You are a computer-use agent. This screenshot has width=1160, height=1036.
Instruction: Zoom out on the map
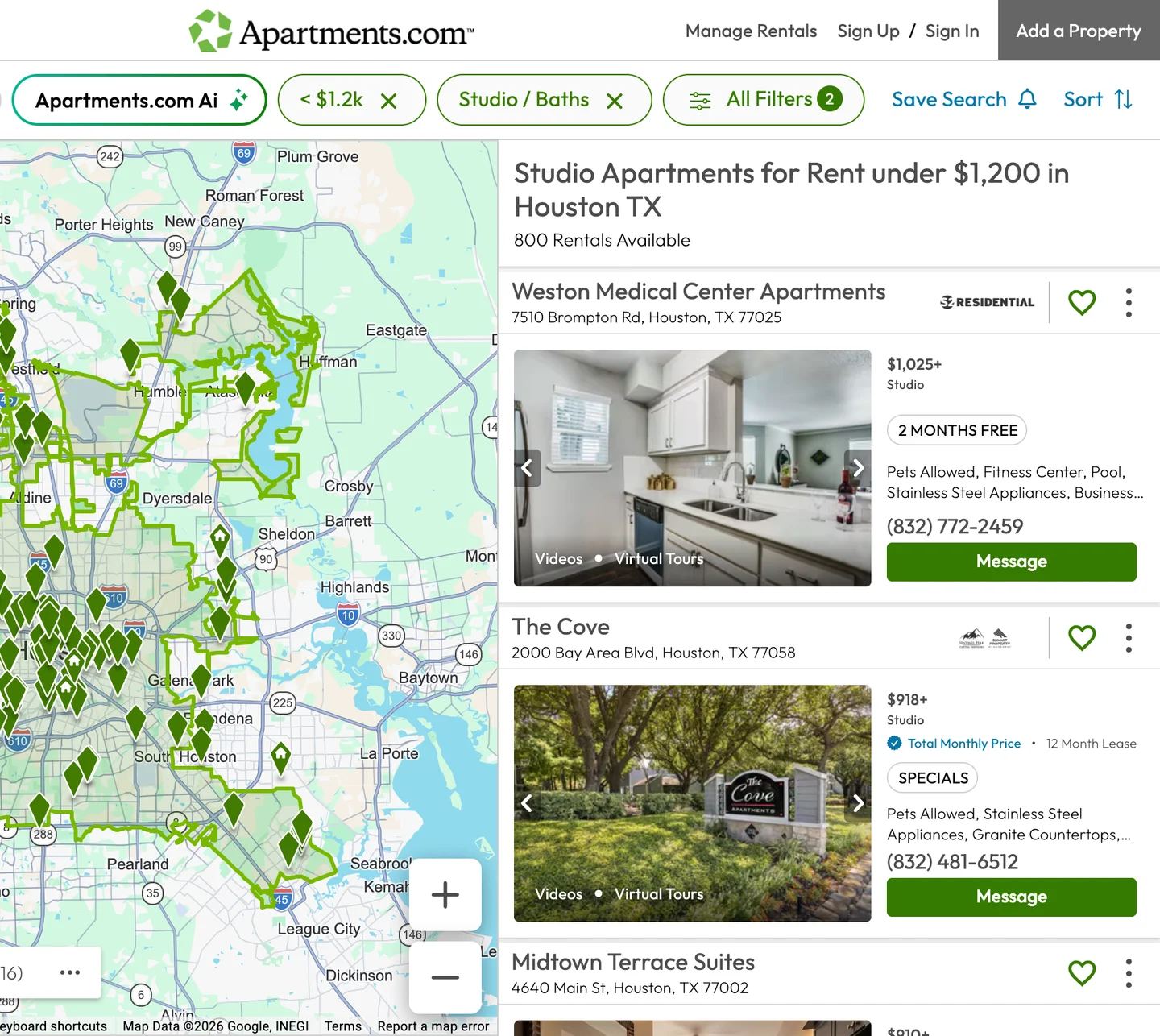(445, 977)
